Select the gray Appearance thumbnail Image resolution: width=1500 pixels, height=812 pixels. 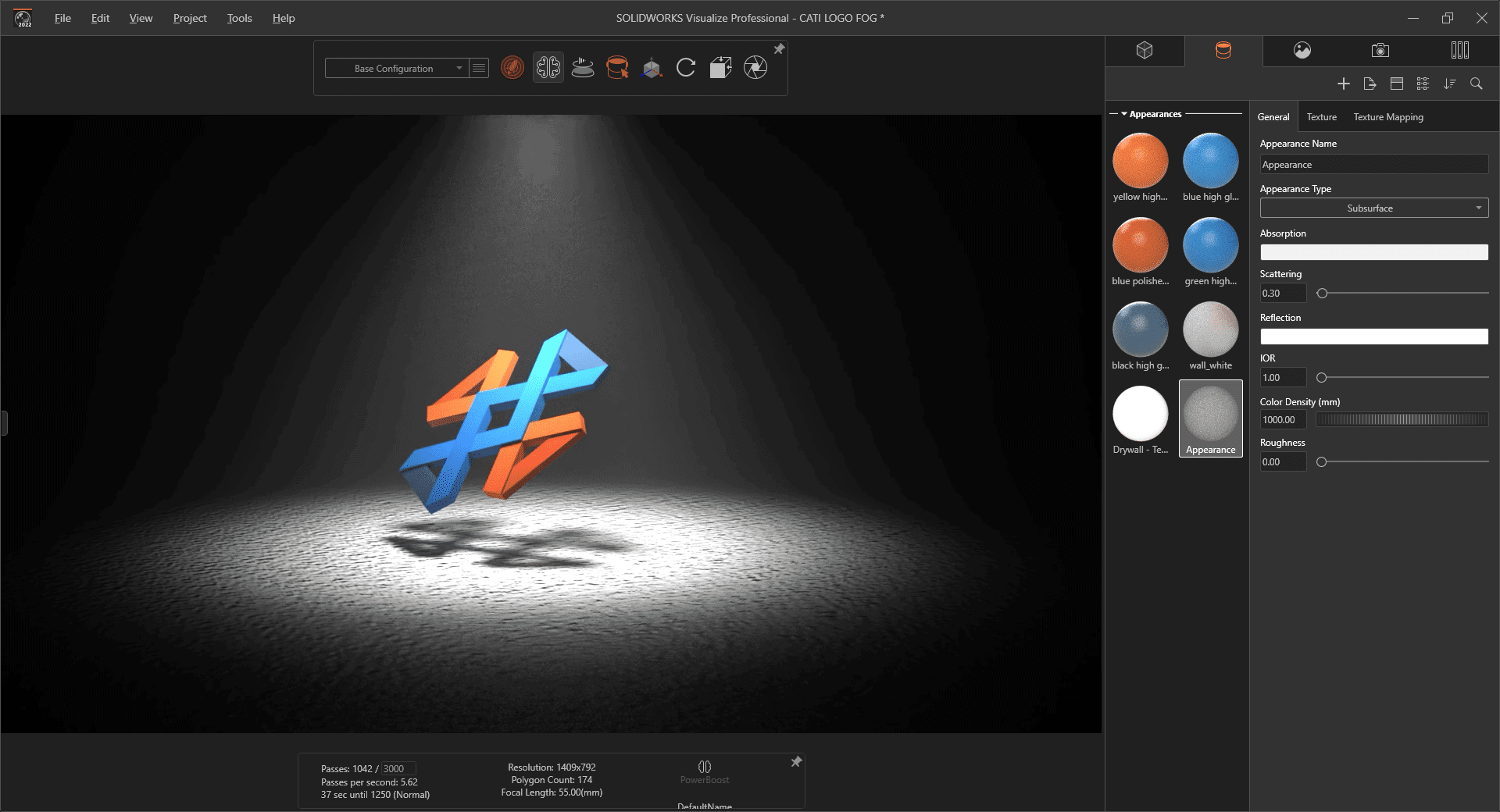pos(1211,418)
